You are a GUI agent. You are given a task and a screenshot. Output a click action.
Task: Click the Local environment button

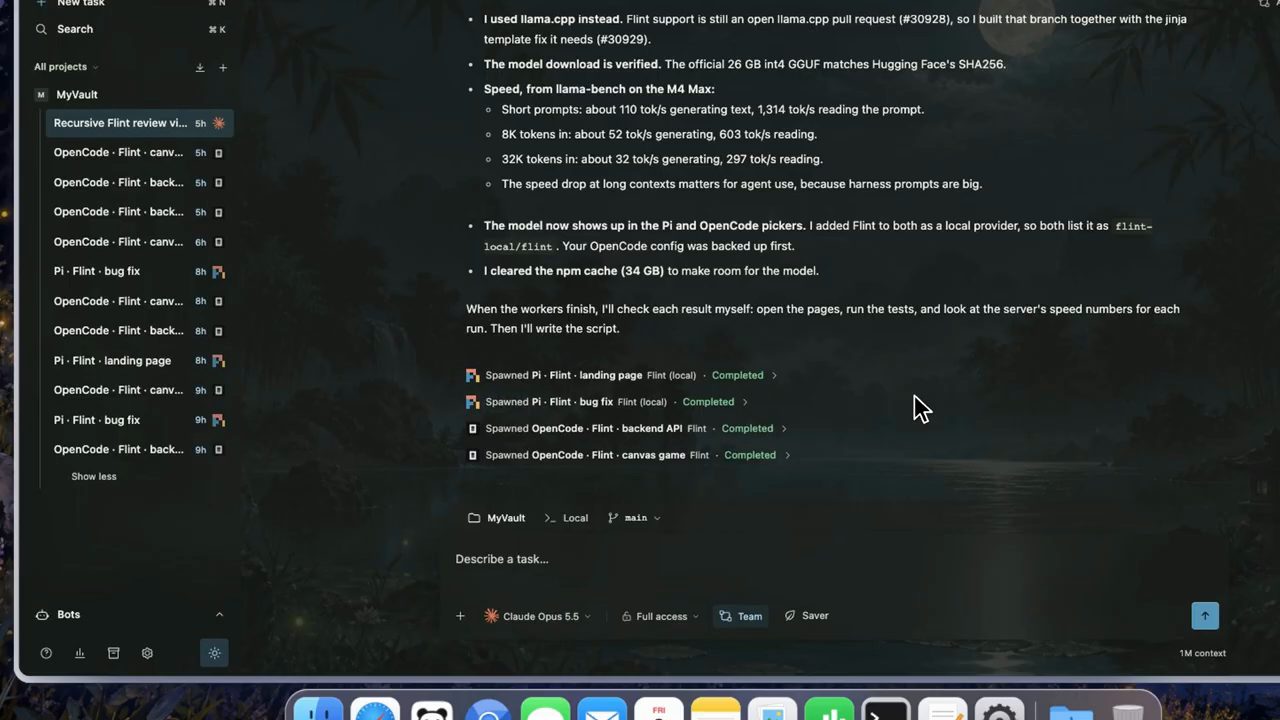[566, 518]
